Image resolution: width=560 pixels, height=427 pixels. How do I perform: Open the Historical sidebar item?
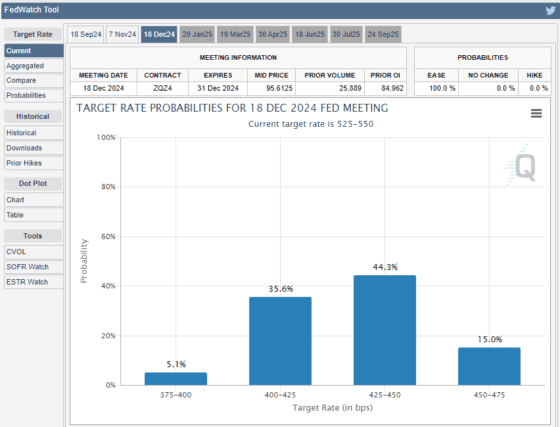[34, 133]
